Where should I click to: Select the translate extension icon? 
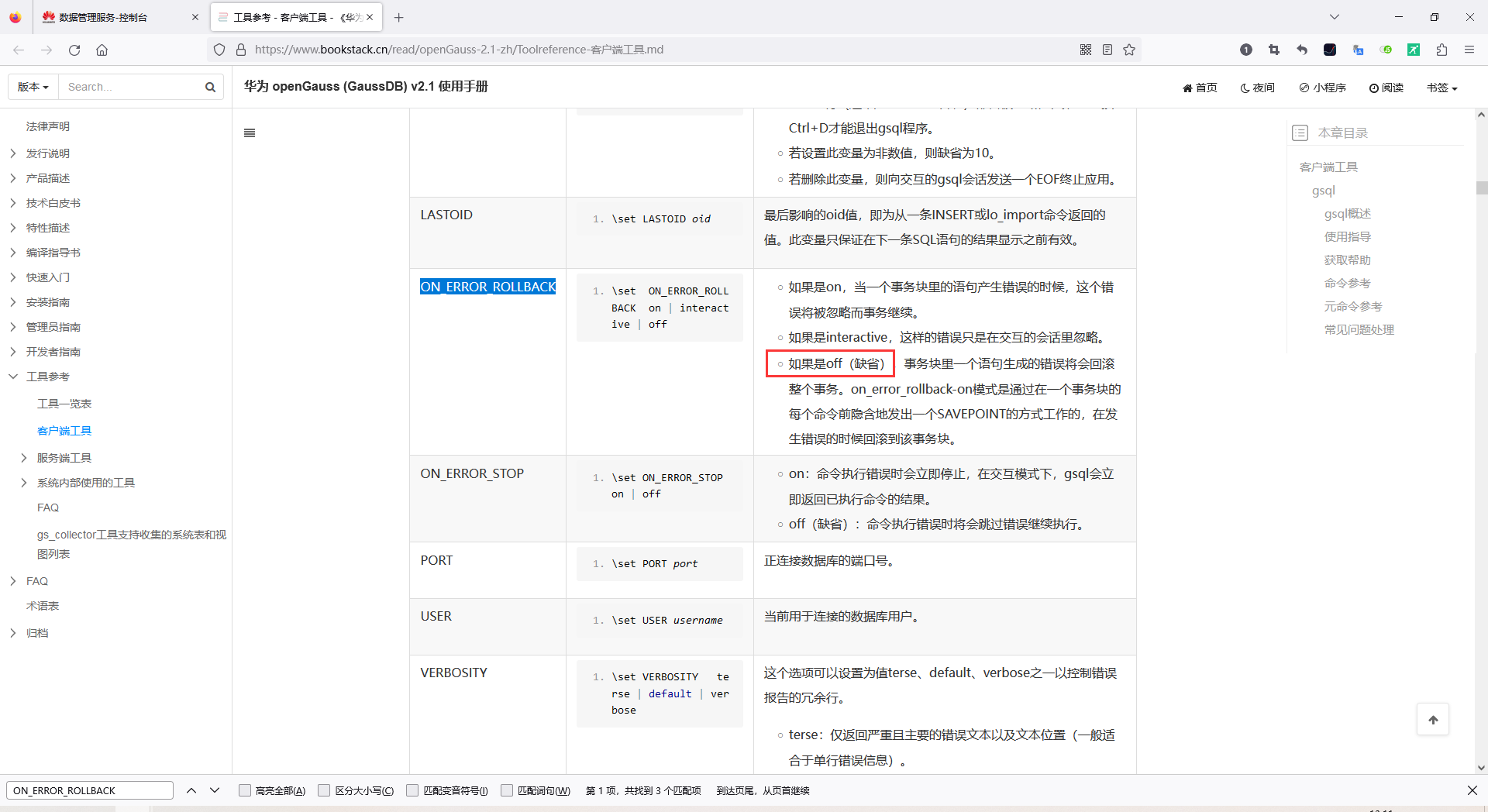coord(1358,49)
